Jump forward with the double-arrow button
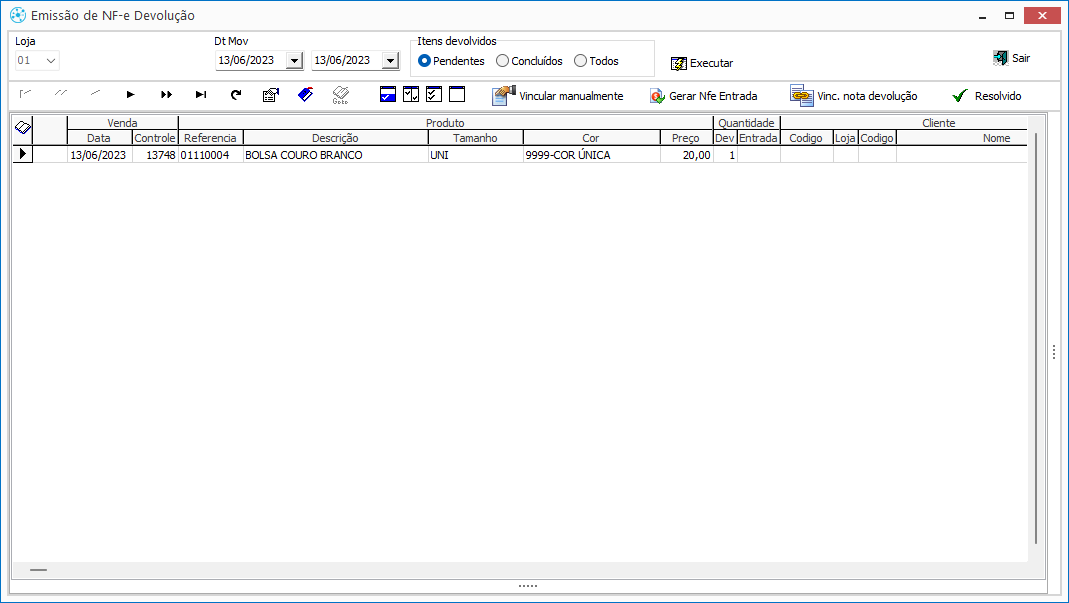The image size is (1069, 603). point(166,95)
